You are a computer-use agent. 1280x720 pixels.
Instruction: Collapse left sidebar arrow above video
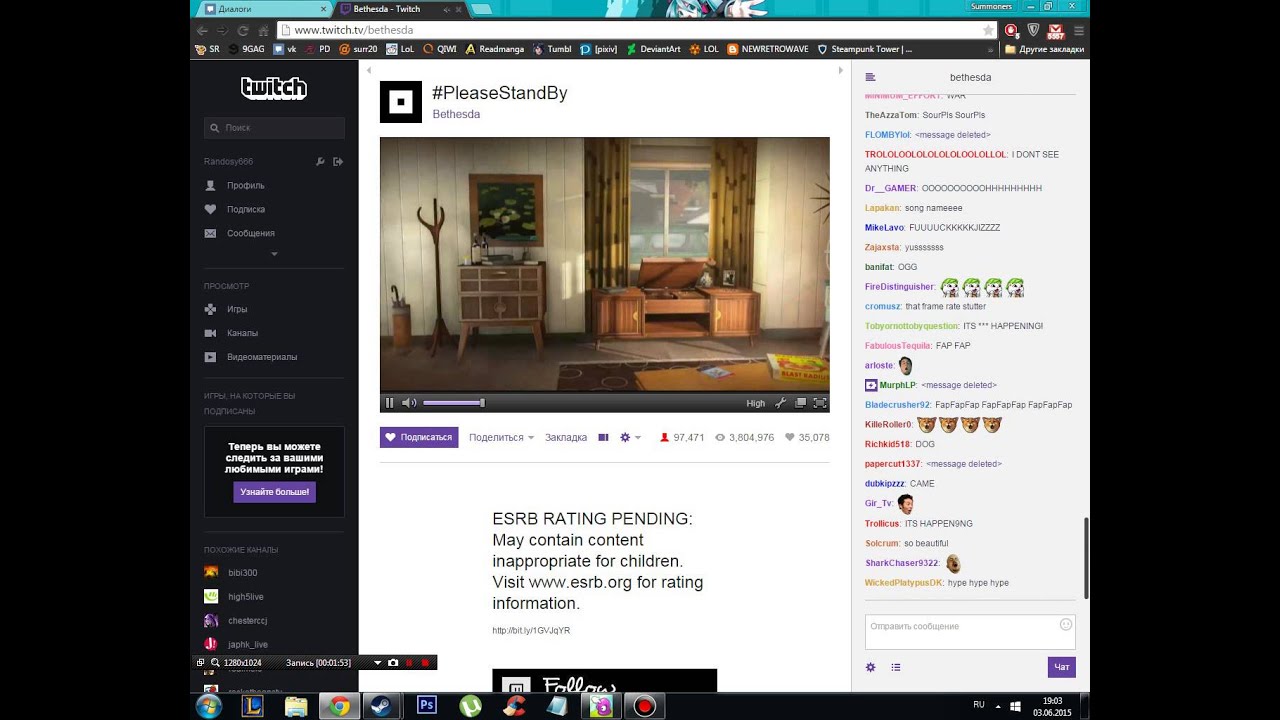(368, 70)
